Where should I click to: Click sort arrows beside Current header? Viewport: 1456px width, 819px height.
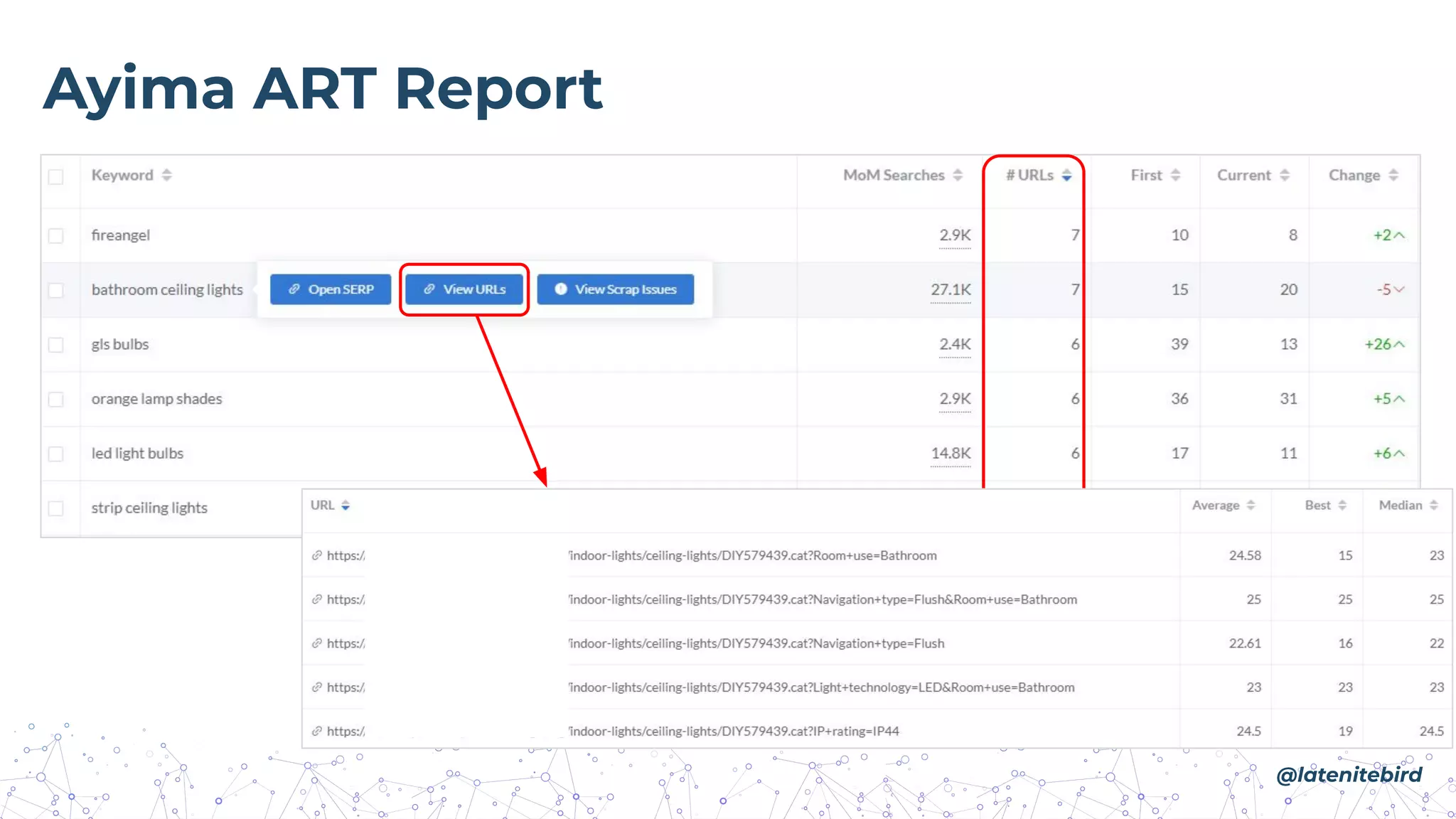(1284, 175)
